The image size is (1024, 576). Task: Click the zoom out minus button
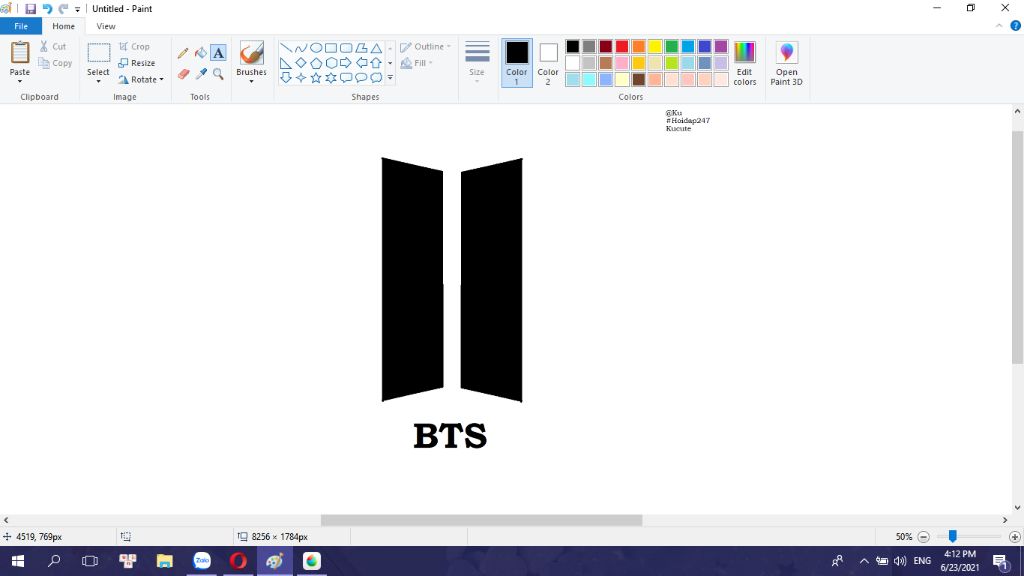click(x=923, y=537)
